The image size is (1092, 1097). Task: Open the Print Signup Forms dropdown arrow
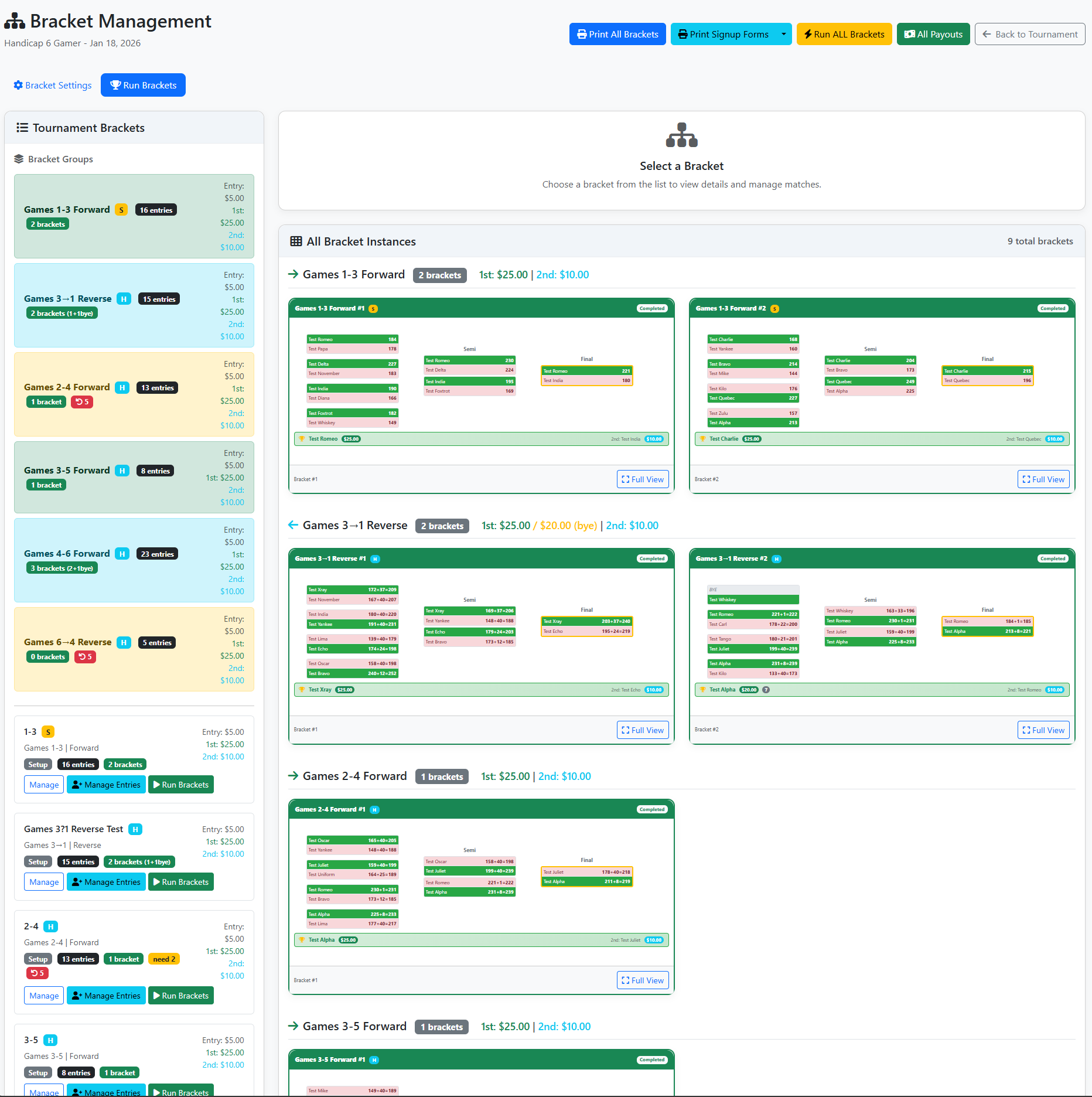[783, 34]
